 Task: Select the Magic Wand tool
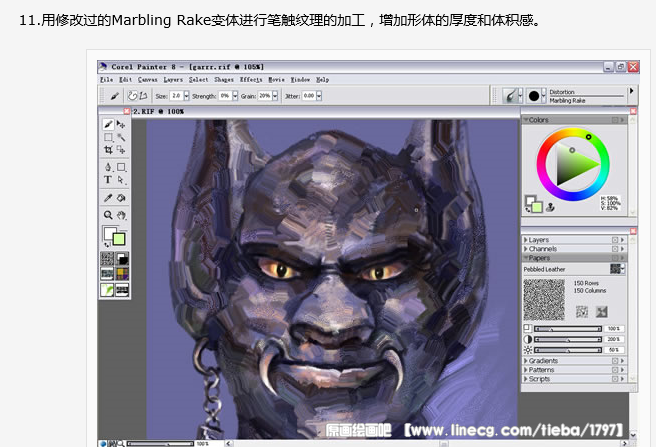pos(121,137)
